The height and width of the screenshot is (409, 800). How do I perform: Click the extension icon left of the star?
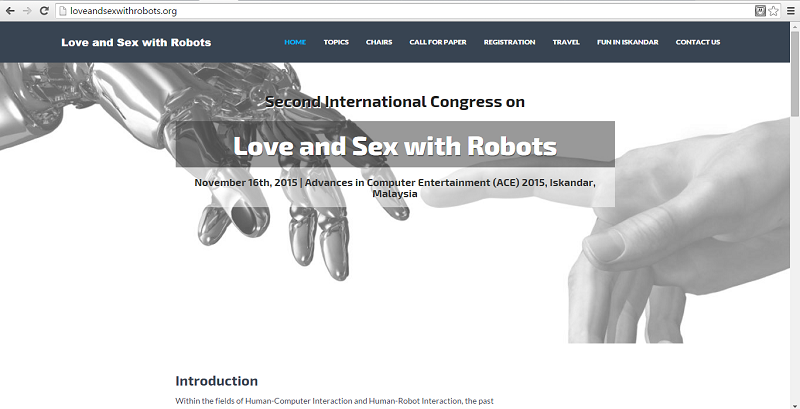pyautogui.click(x=760, y=11)
